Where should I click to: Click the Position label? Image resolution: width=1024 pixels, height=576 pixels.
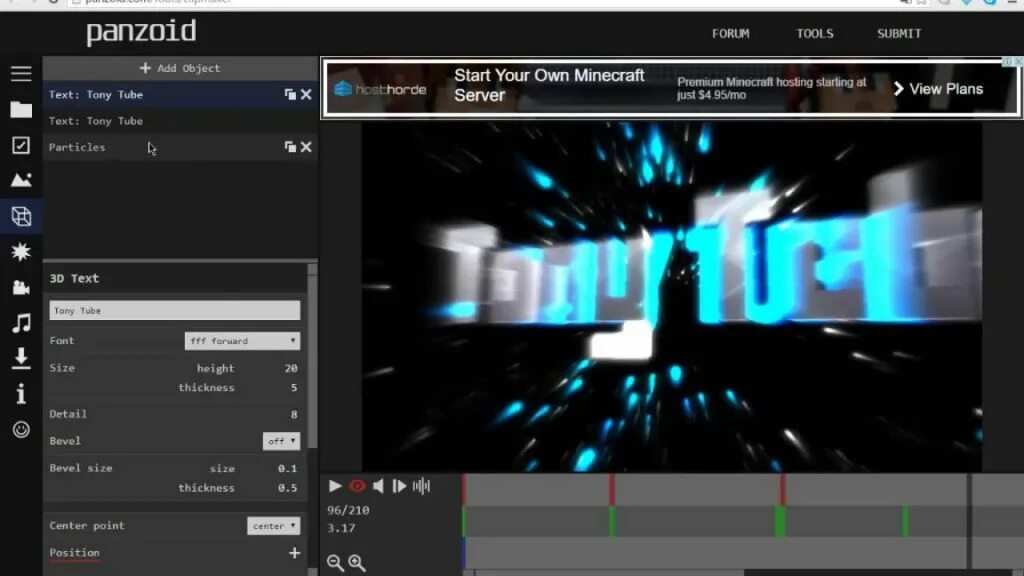pyautogui.click(x=74, y=552)
